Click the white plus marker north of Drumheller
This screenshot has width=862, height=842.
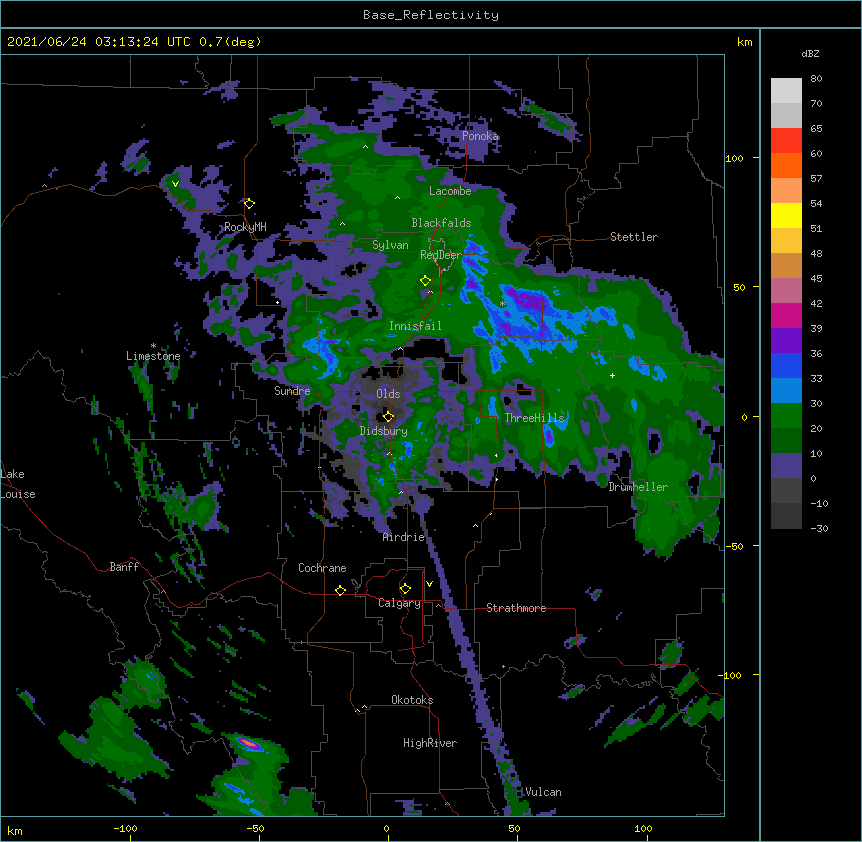tap(612, 375)
